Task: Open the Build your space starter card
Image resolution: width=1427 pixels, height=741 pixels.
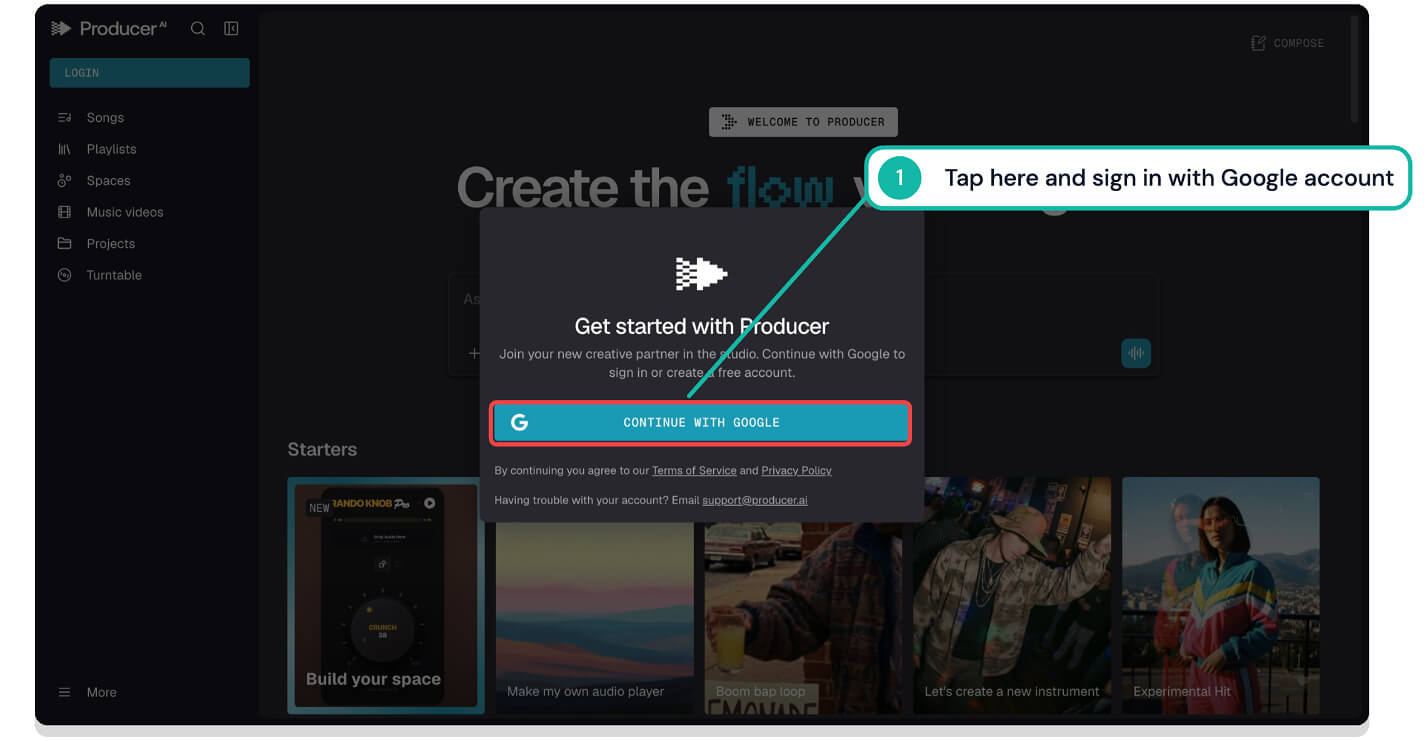Action: (386, 595)
